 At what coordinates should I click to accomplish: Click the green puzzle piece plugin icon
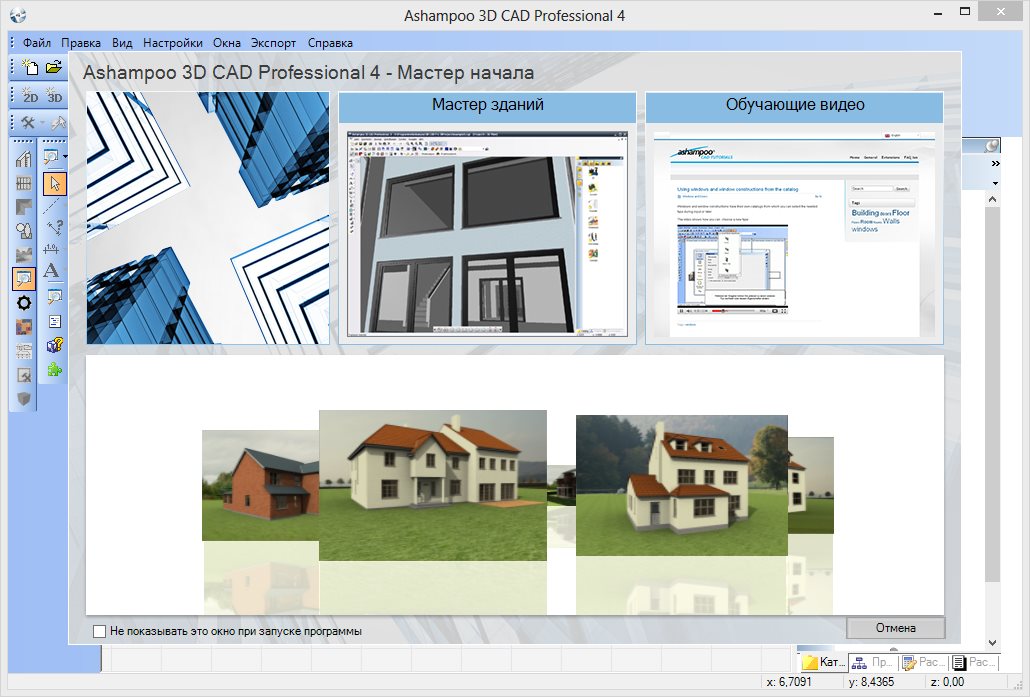55,369
